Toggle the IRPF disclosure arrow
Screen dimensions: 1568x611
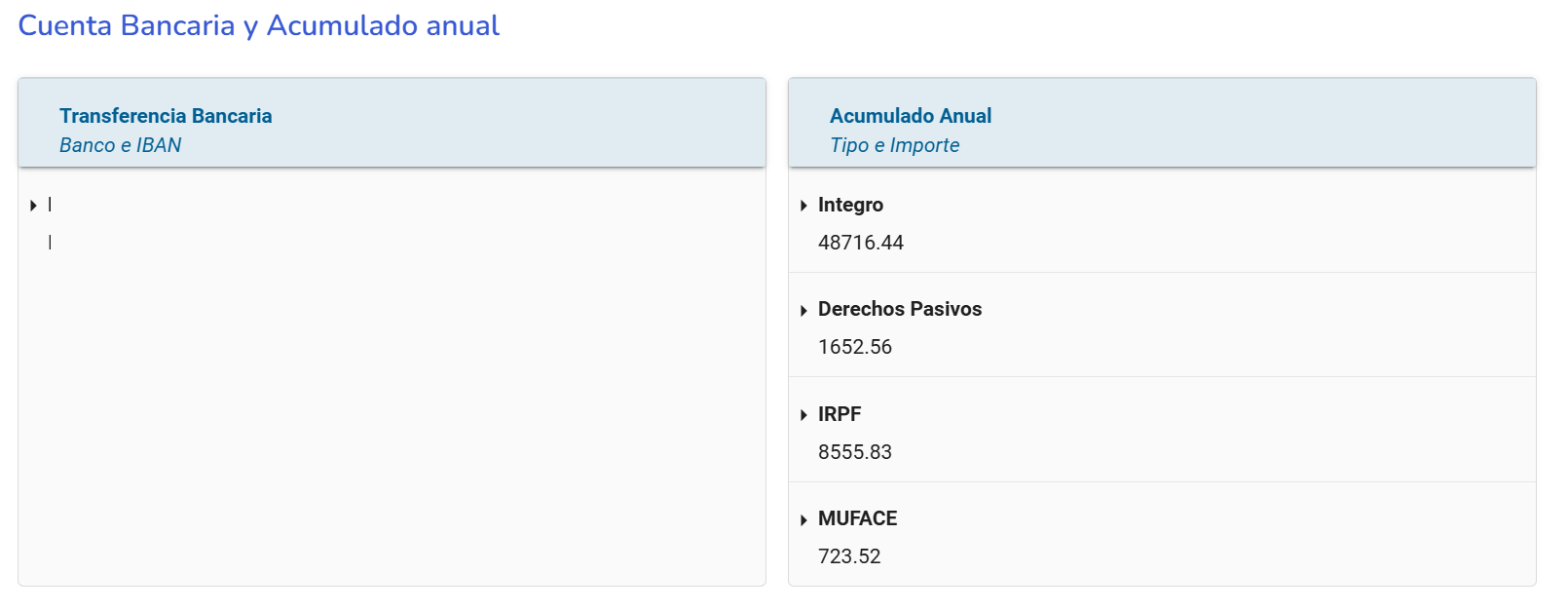pyautogui.click(x=803, y=415)
